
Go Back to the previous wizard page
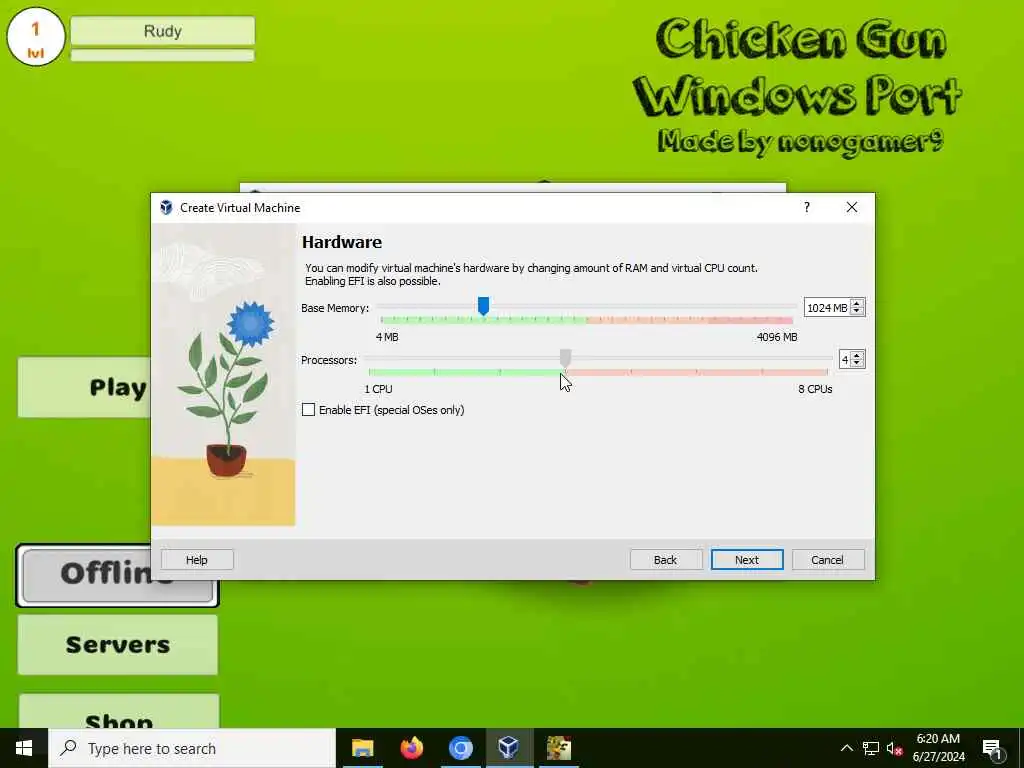(665, 560)
